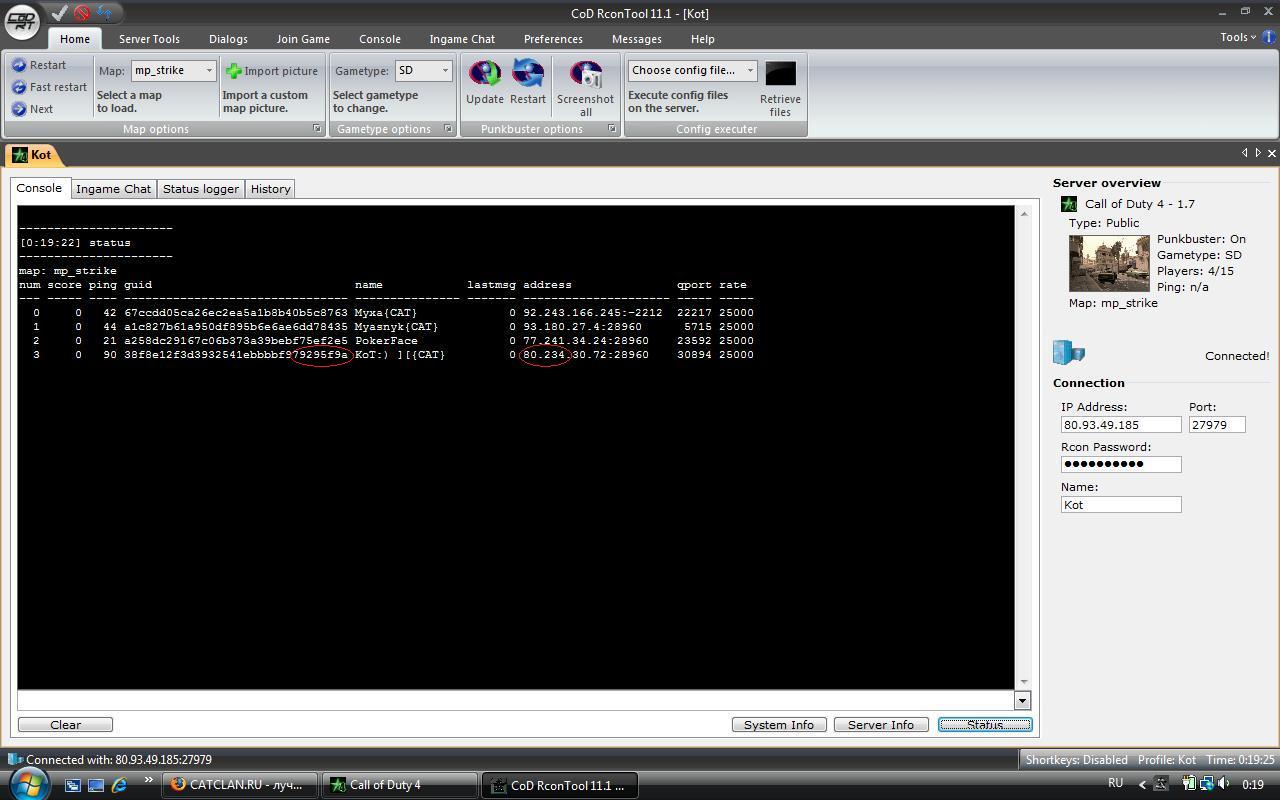This screenshot has width=1280, height=800.
Task: Expand the Map options group launcher
Action: (317, 129)
